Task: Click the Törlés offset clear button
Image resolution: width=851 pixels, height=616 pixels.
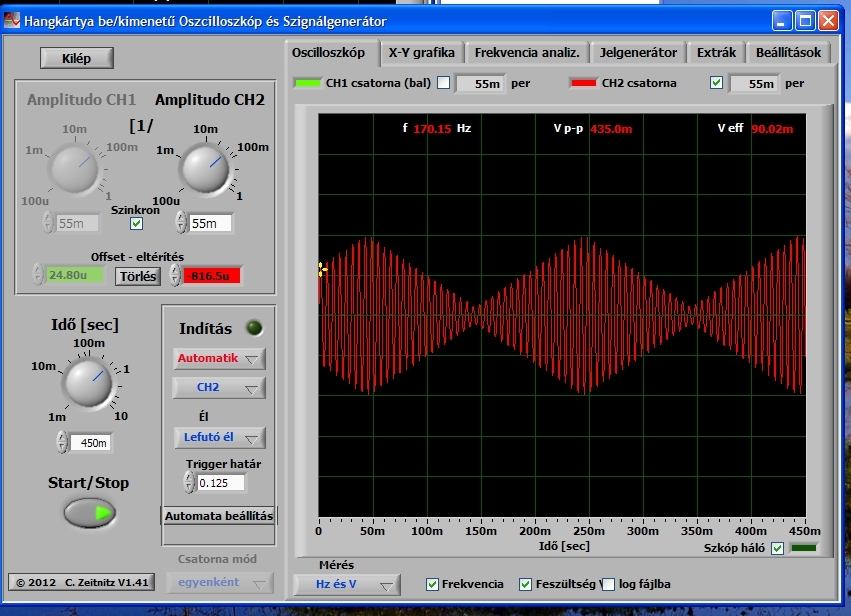Action: [x=138, y=276]
